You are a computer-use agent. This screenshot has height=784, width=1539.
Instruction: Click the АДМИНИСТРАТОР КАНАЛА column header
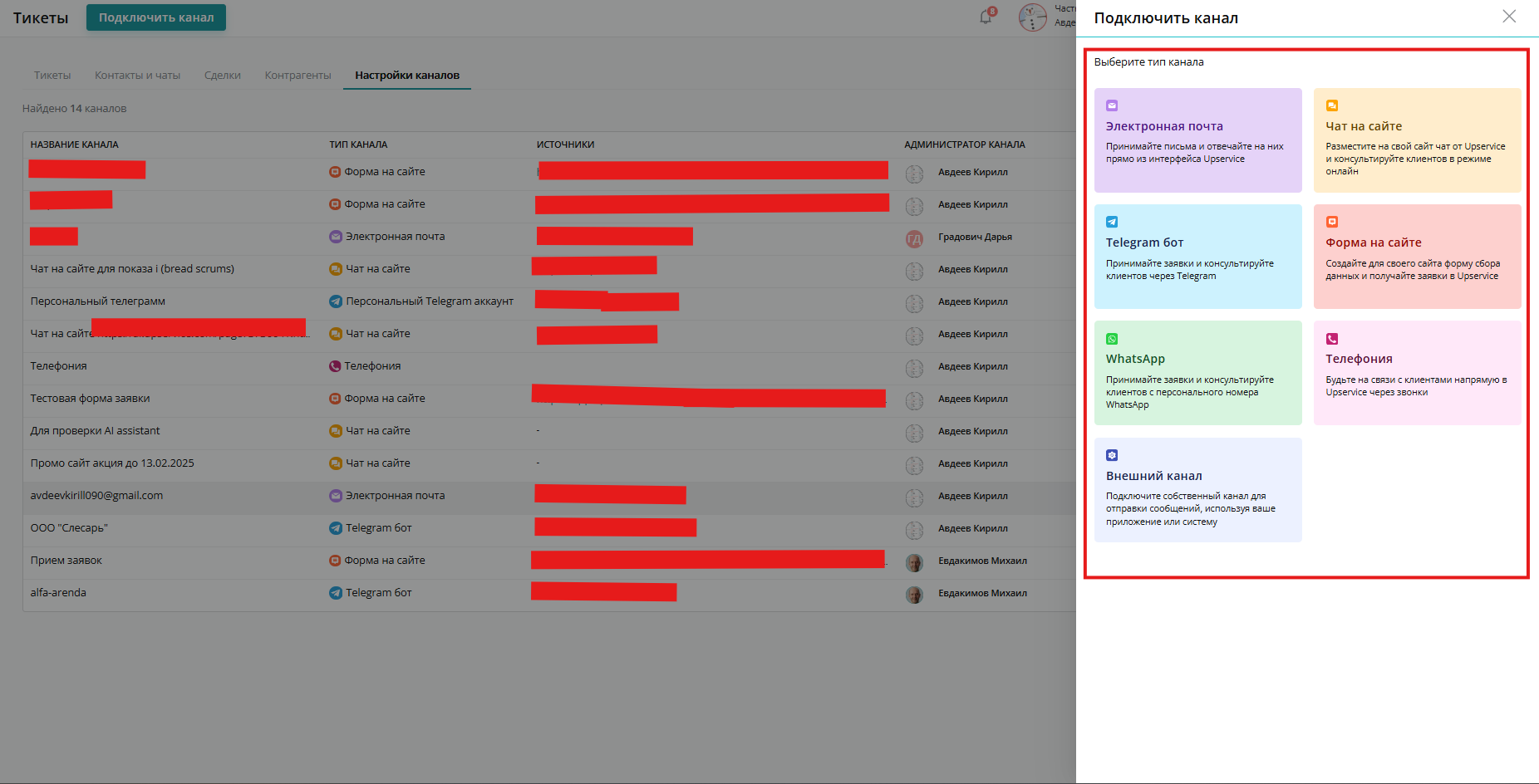tap(965, 145)
